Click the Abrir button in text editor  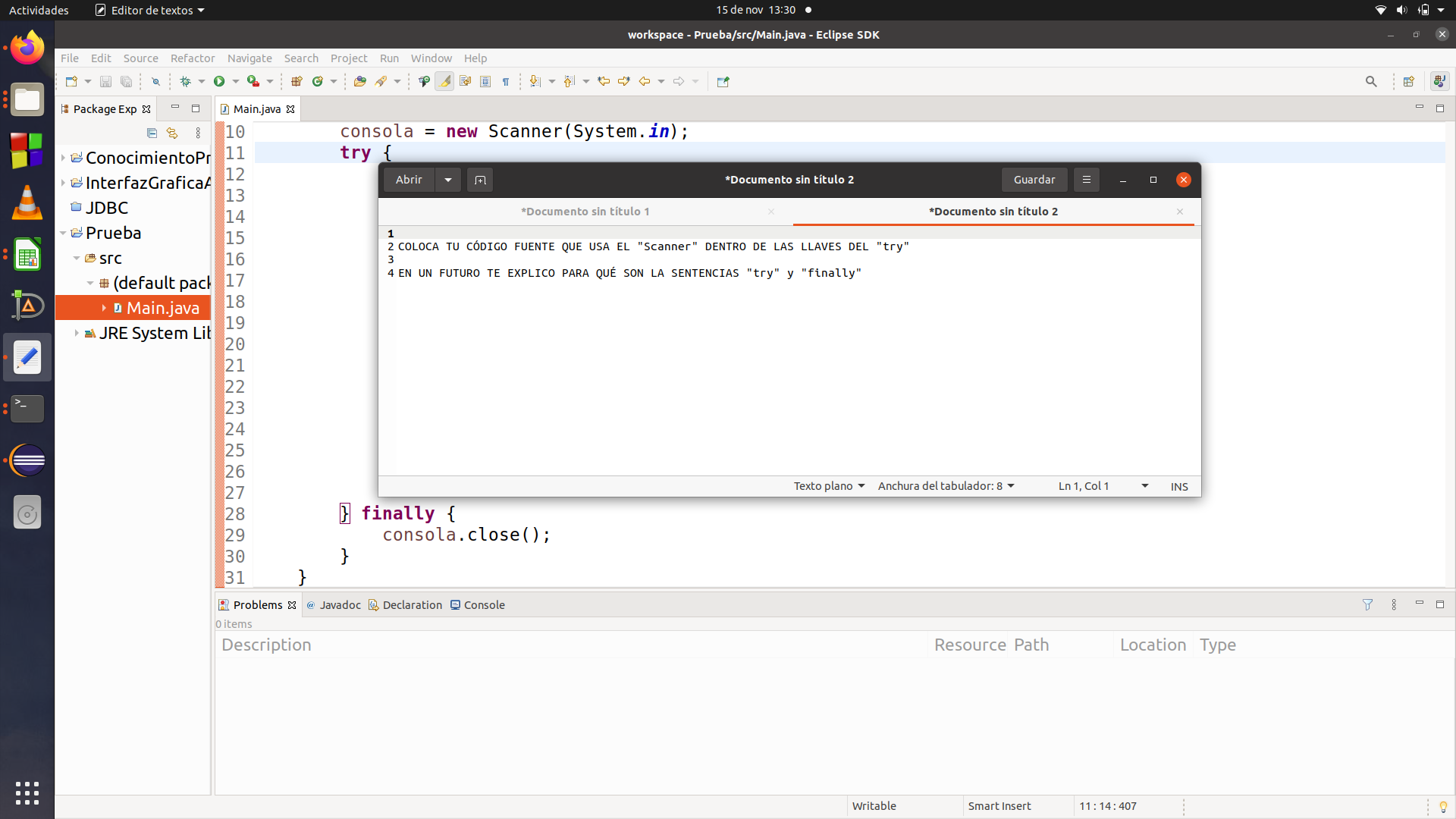point(409,180)
